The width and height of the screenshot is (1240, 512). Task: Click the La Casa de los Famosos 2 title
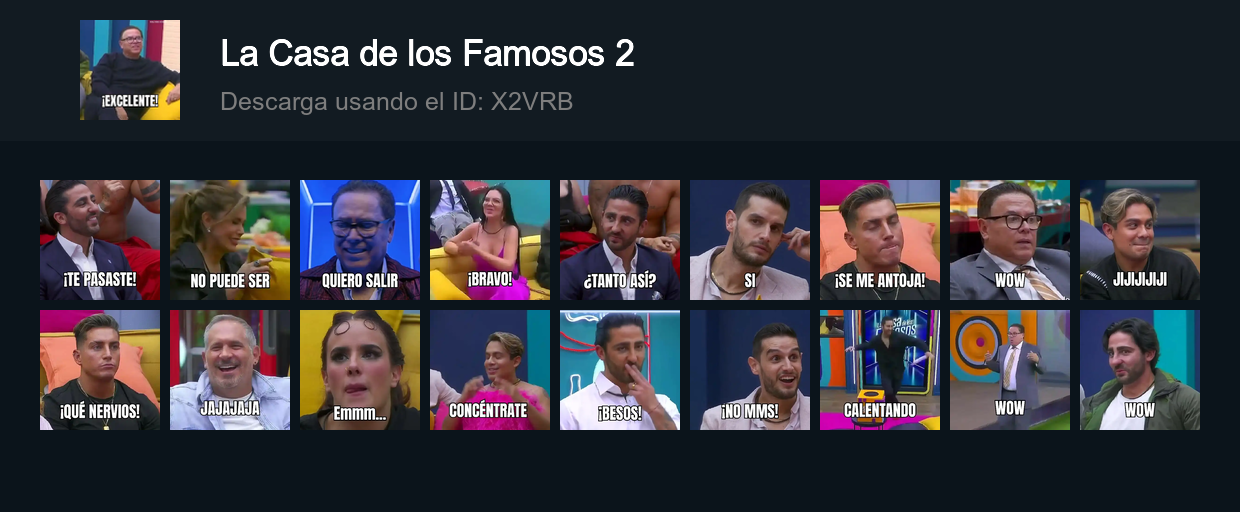427,54
